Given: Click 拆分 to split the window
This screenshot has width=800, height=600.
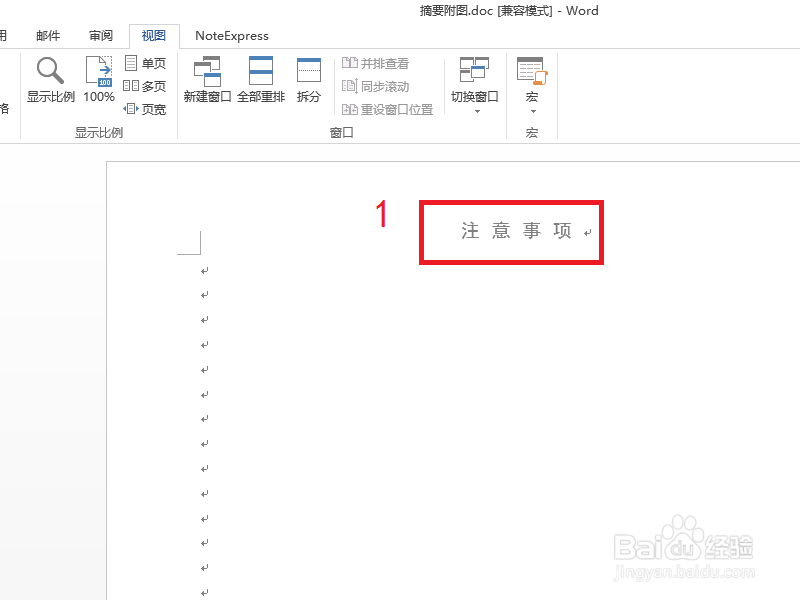Looking at the screenshot, I should click(309, 80).
